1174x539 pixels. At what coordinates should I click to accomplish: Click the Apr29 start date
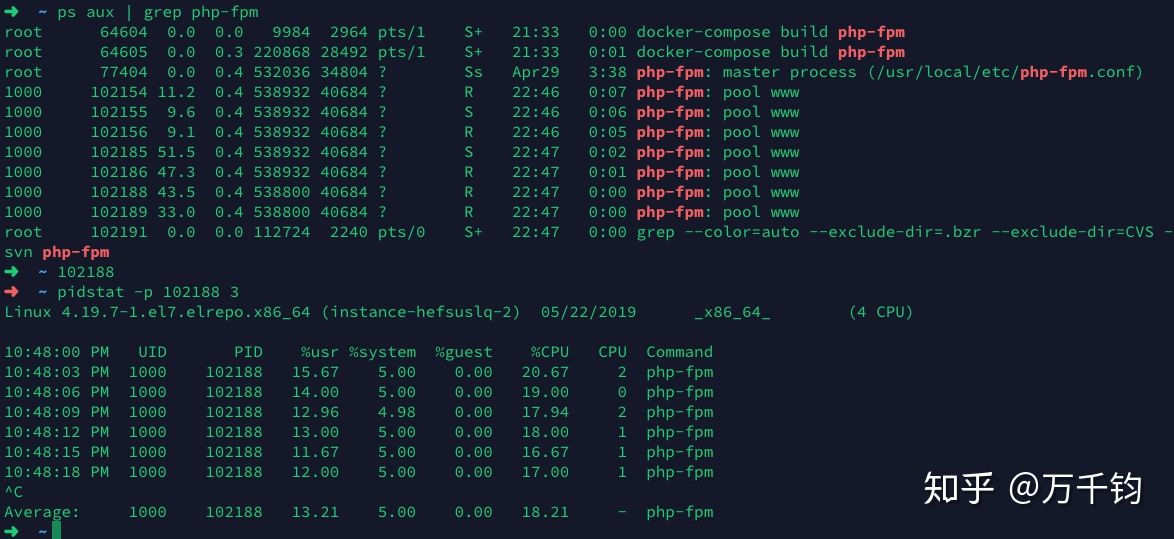[535, 72]
